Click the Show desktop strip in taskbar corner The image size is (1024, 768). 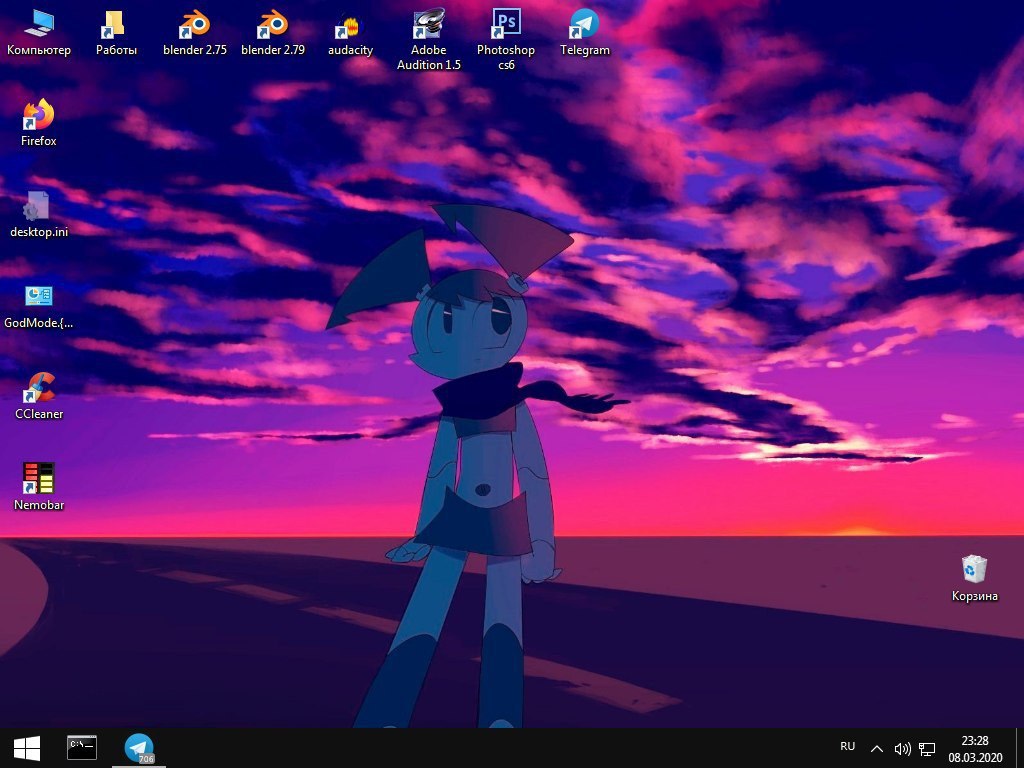click(1020, 748)
